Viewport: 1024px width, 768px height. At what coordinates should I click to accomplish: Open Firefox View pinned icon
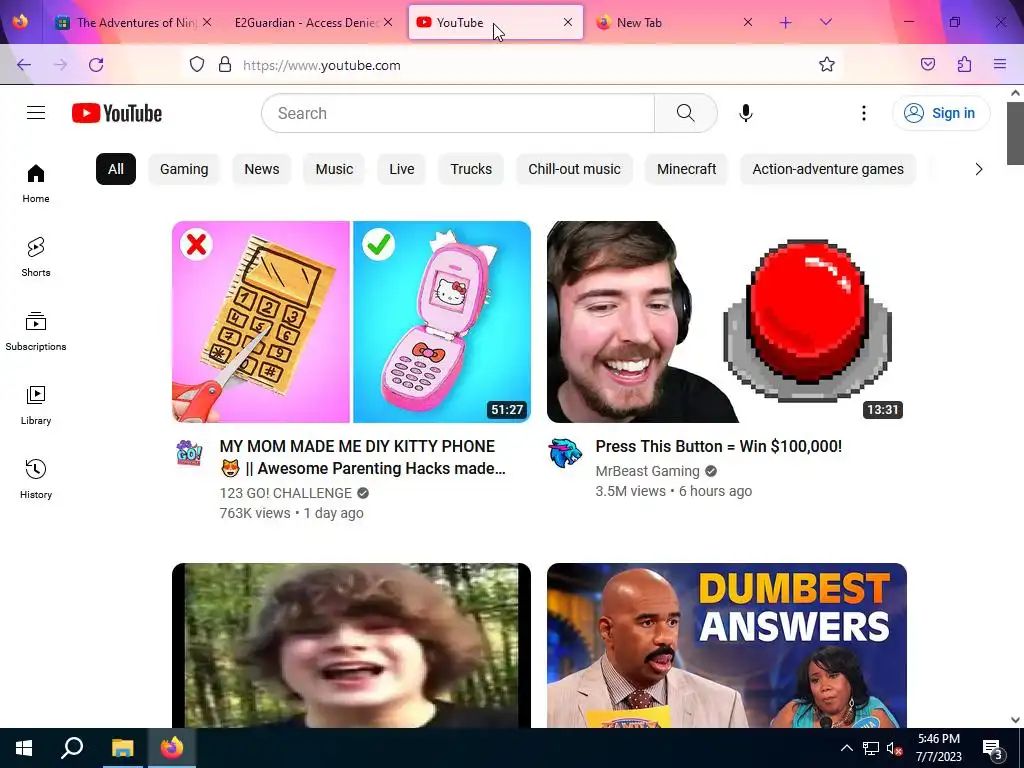tap(20, 22)
